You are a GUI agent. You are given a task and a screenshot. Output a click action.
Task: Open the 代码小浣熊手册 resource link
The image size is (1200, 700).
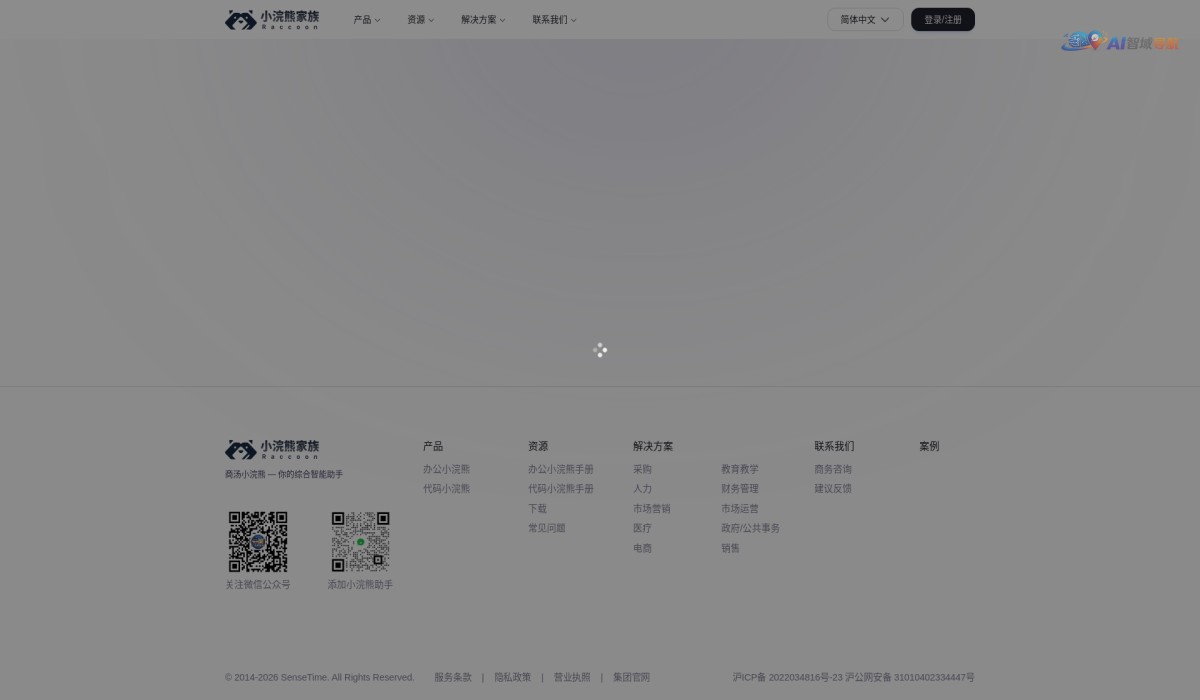click(x=560, y=488)
